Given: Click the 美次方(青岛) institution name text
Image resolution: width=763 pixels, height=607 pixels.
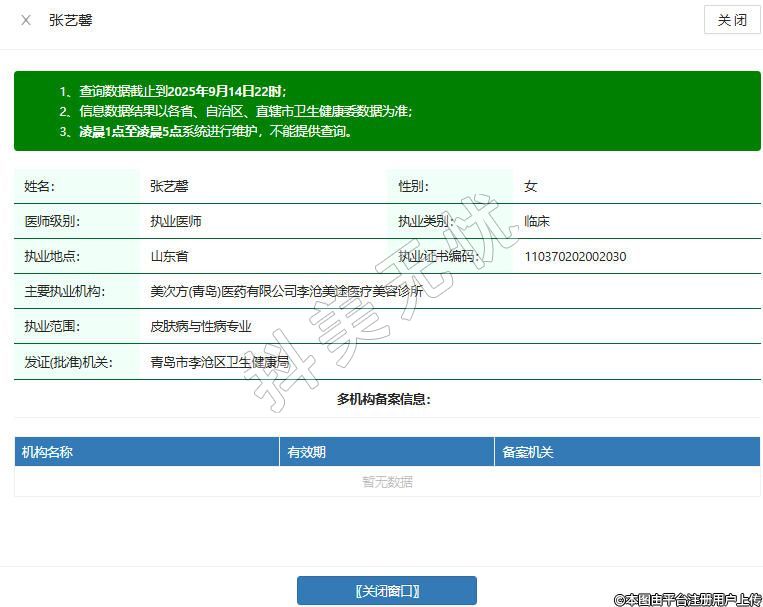Looking at the screenshot, I should point(286,292).
